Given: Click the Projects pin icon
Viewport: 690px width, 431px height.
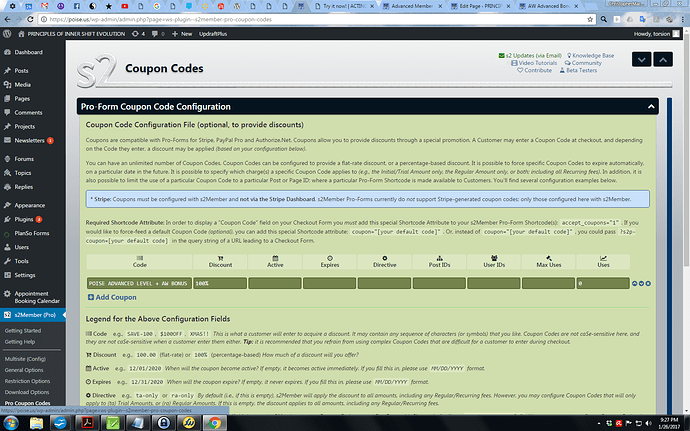Looking at the screenshot, I should point(7,126).
